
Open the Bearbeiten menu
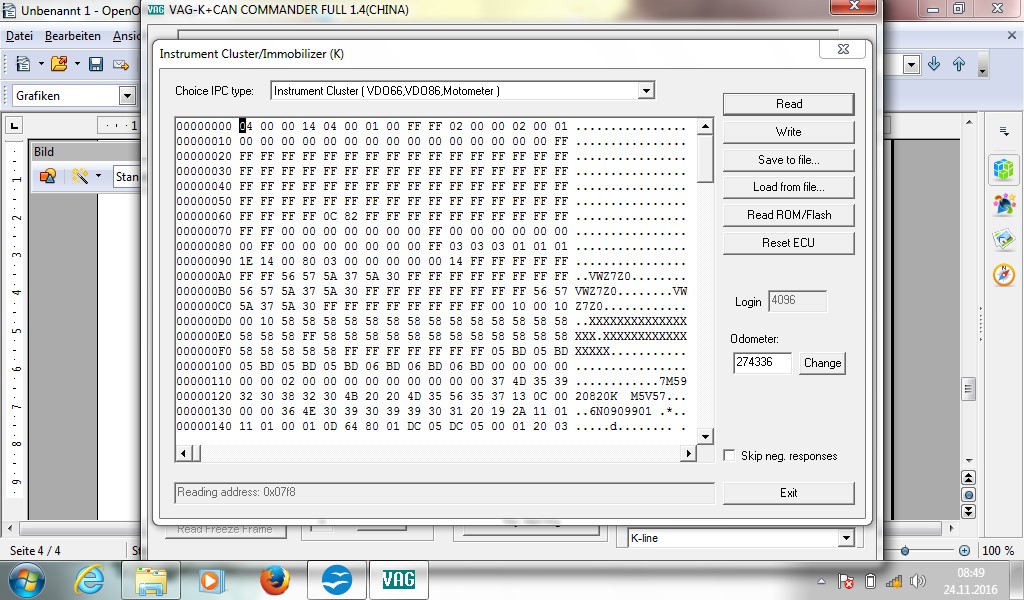[x=72, y=36]
